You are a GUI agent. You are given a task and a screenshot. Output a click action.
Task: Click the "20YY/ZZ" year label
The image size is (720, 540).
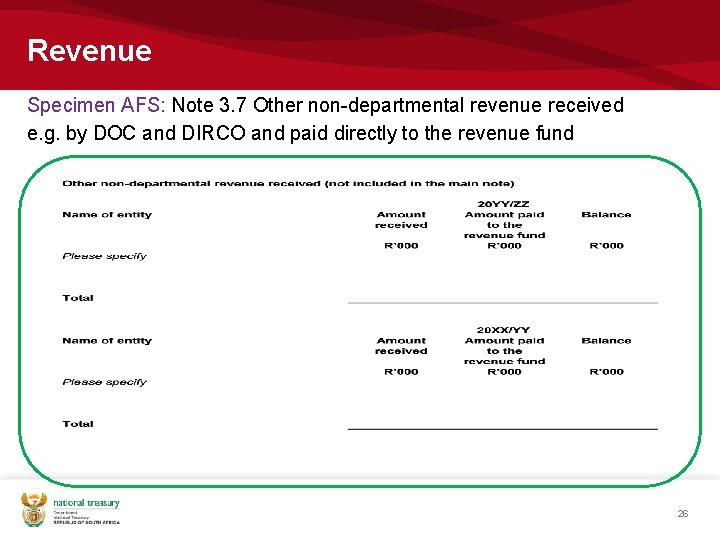[504, 204]
